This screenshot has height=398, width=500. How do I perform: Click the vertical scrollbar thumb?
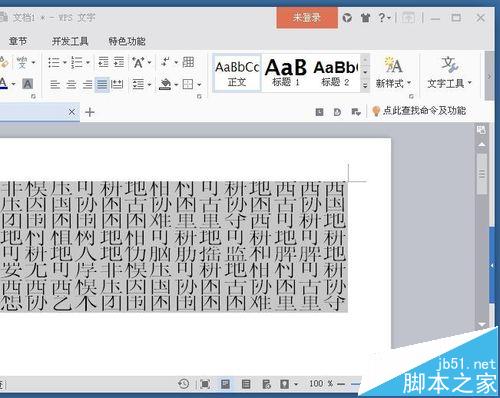coord(482,174)
